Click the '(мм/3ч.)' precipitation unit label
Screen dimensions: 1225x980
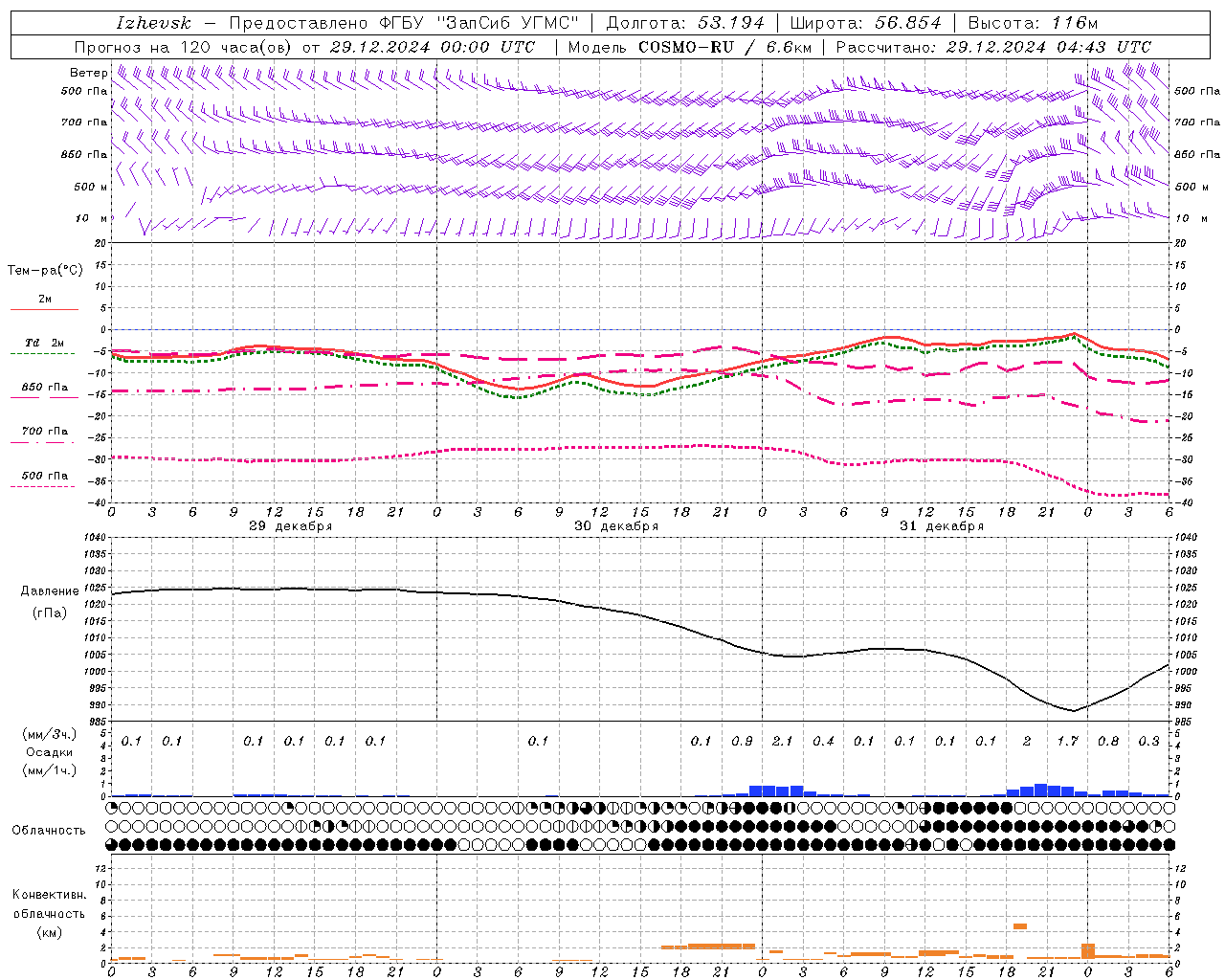coord(50,734)
